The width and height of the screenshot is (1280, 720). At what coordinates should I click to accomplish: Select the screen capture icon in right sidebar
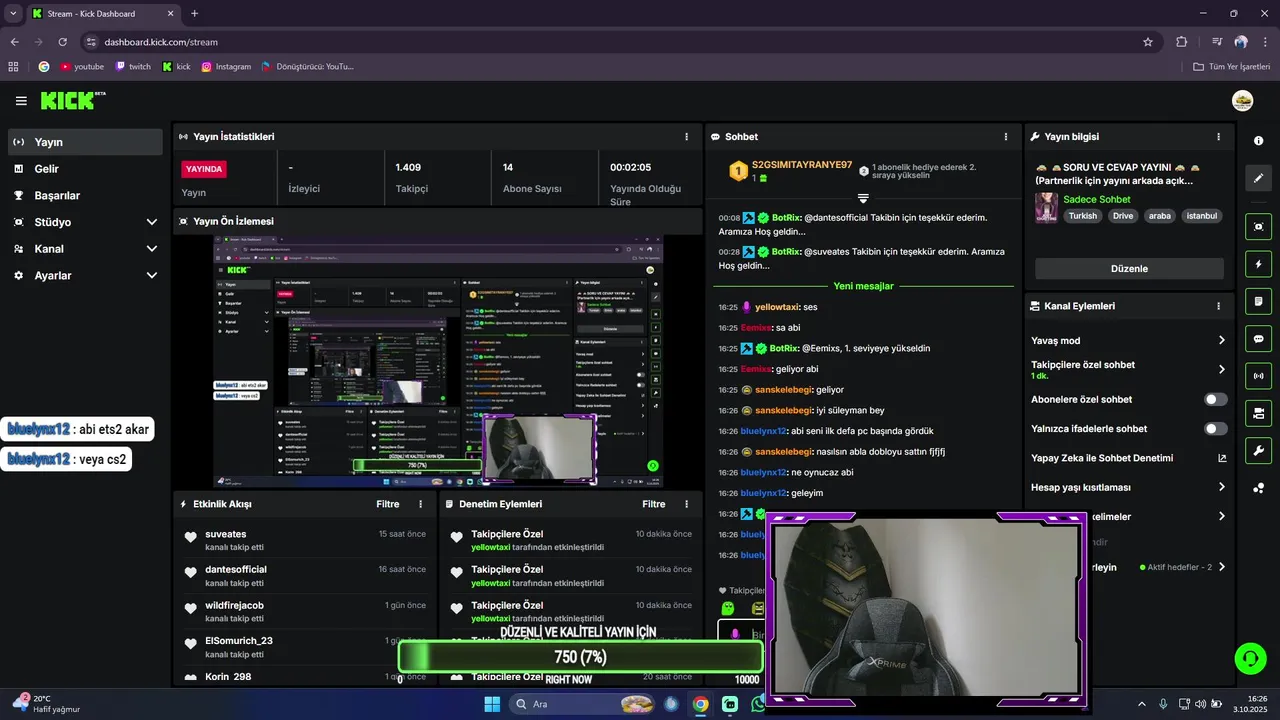click(1258, 227)
